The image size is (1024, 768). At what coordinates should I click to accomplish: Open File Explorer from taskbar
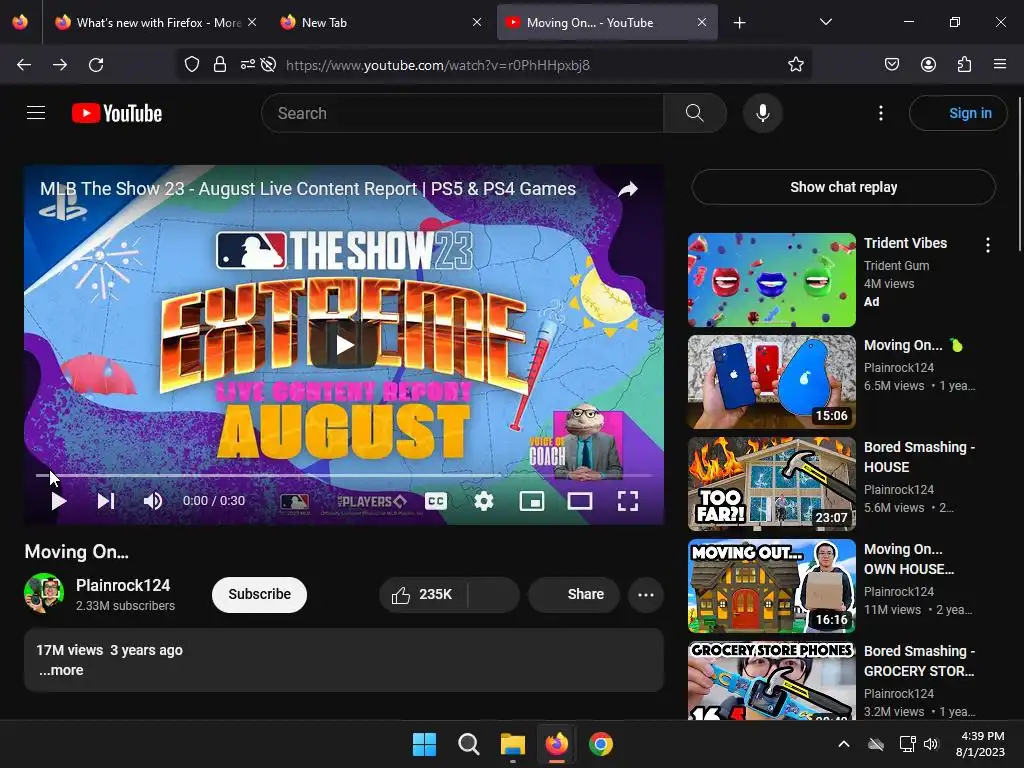(x=513, y=744)
